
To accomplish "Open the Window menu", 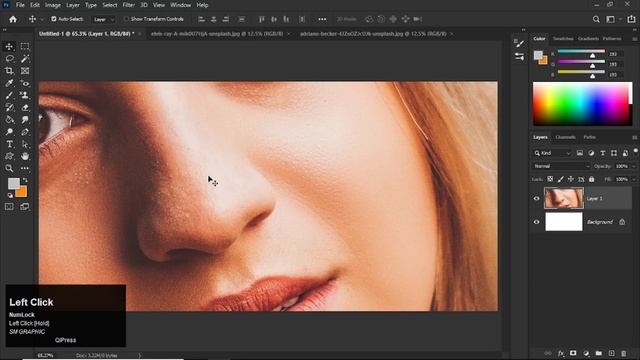I will [180, 5].
